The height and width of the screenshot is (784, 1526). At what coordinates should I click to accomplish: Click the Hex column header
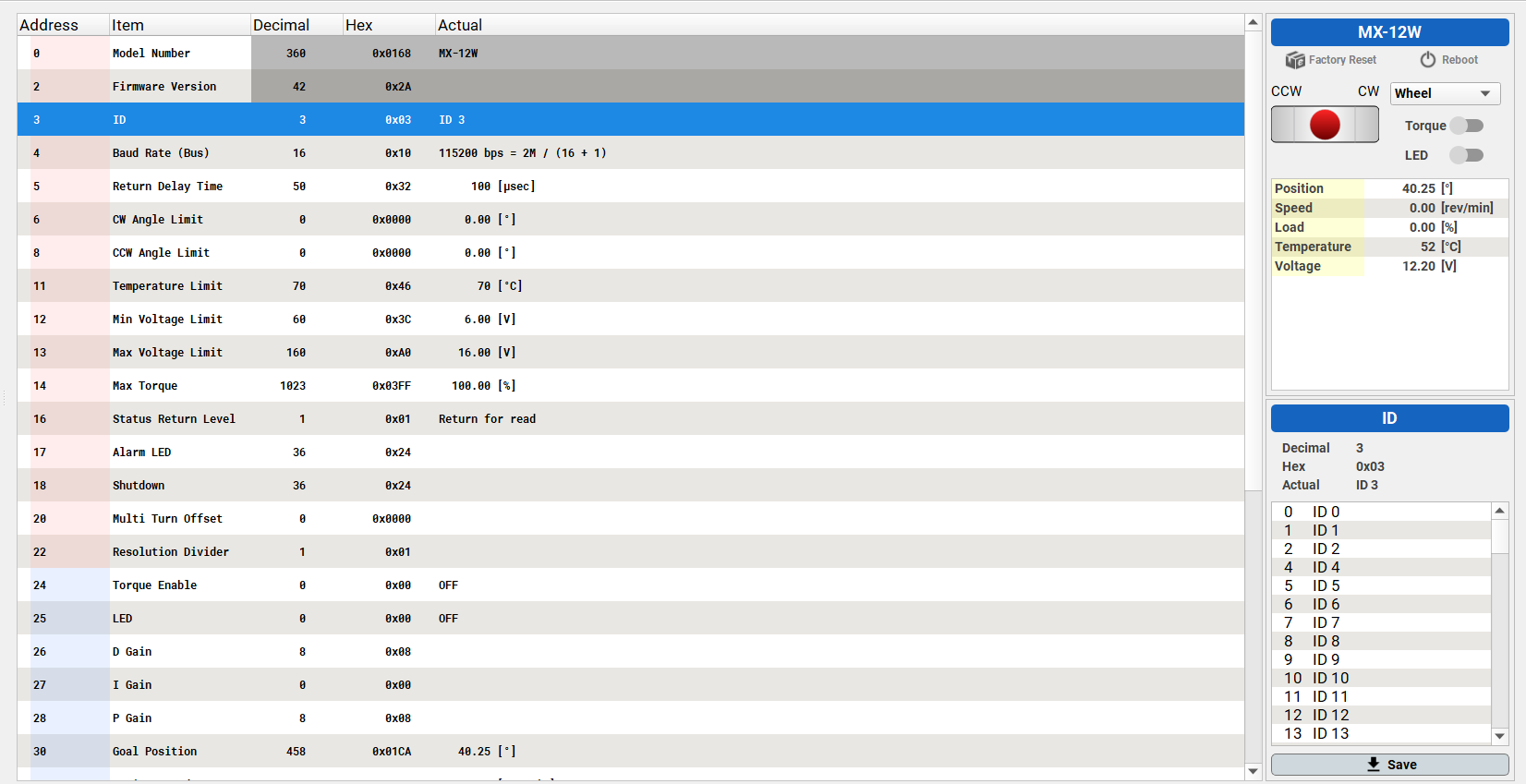(x=389, y=25)
